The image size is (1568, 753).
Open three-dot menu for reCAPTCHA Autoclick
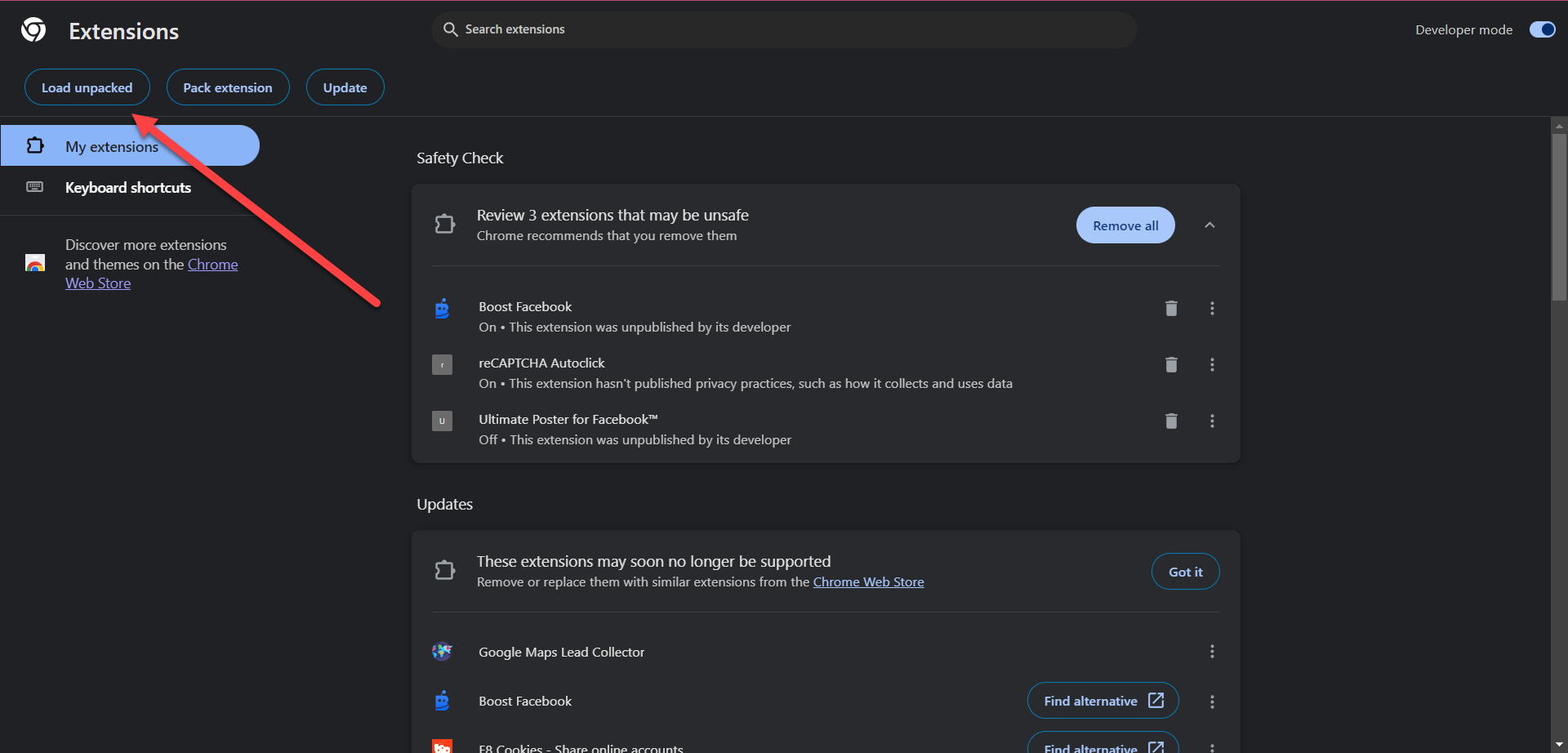pyautogui.click(x=1212, y=364)
